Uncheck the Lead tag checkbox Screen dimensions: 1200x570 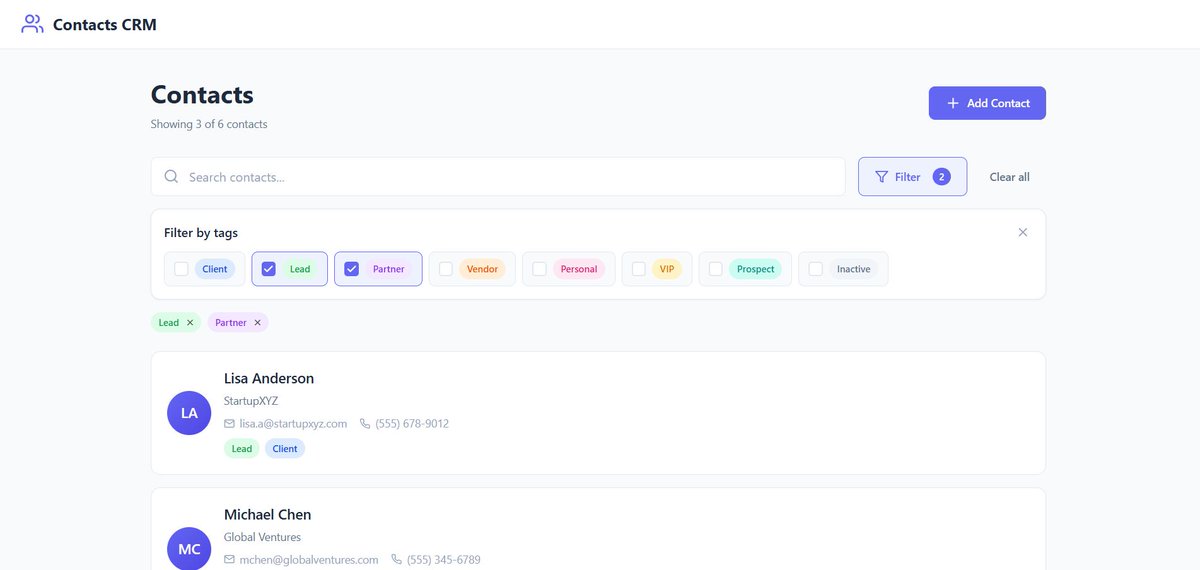(268, 269)
